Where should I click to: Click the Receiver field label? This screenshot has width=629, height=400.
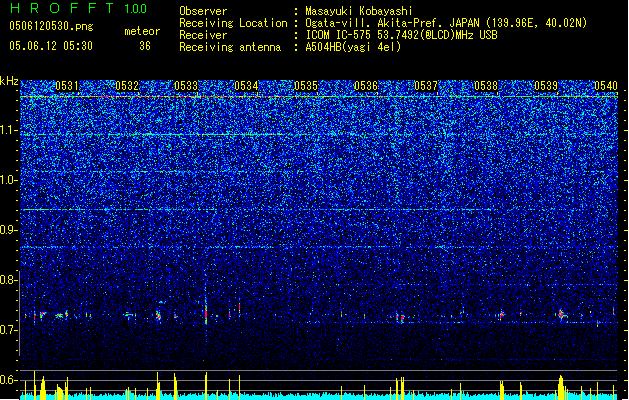203,35
